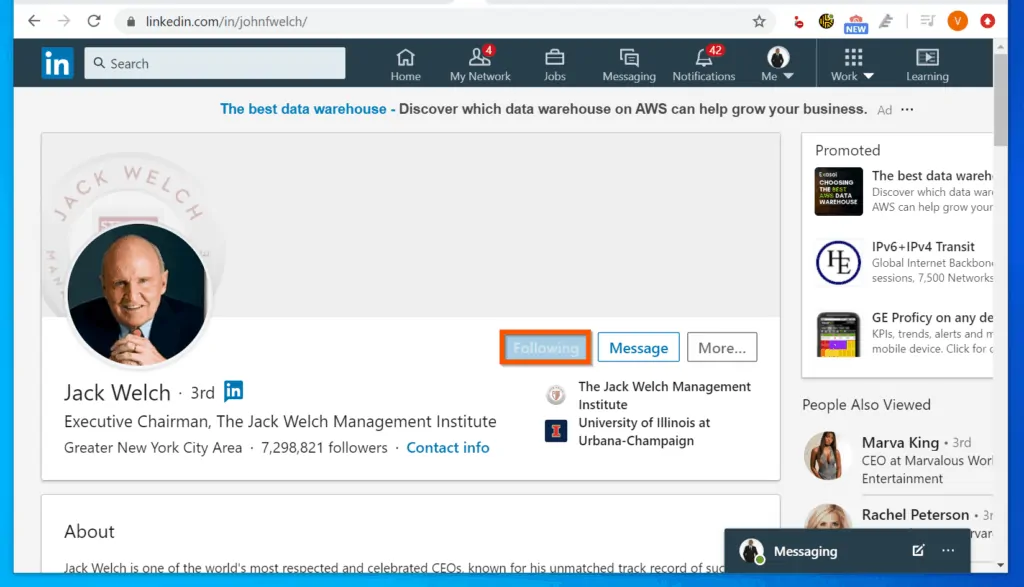Open My Network from the top navigation

point(480,55)
